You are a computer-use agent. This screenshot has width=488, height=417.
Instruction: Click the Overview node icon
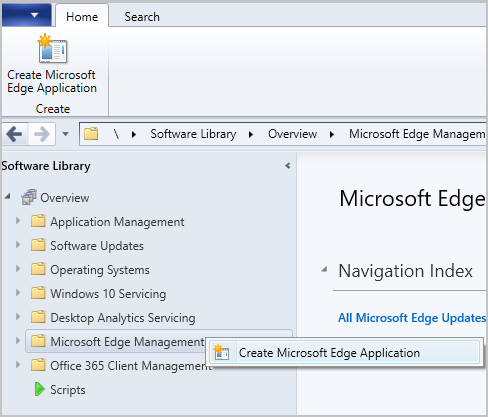[x=29, y=197]
